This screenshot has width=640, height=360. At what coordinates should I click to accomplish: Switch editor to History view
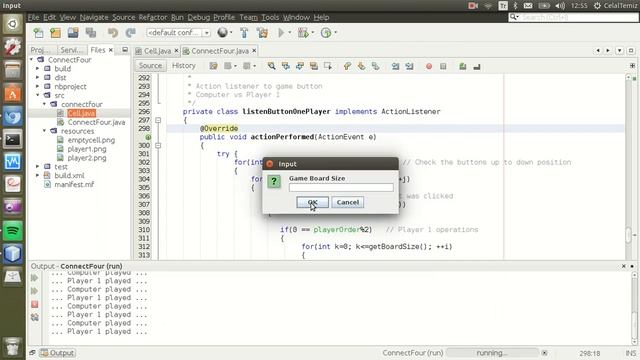[x=184, y=66]
